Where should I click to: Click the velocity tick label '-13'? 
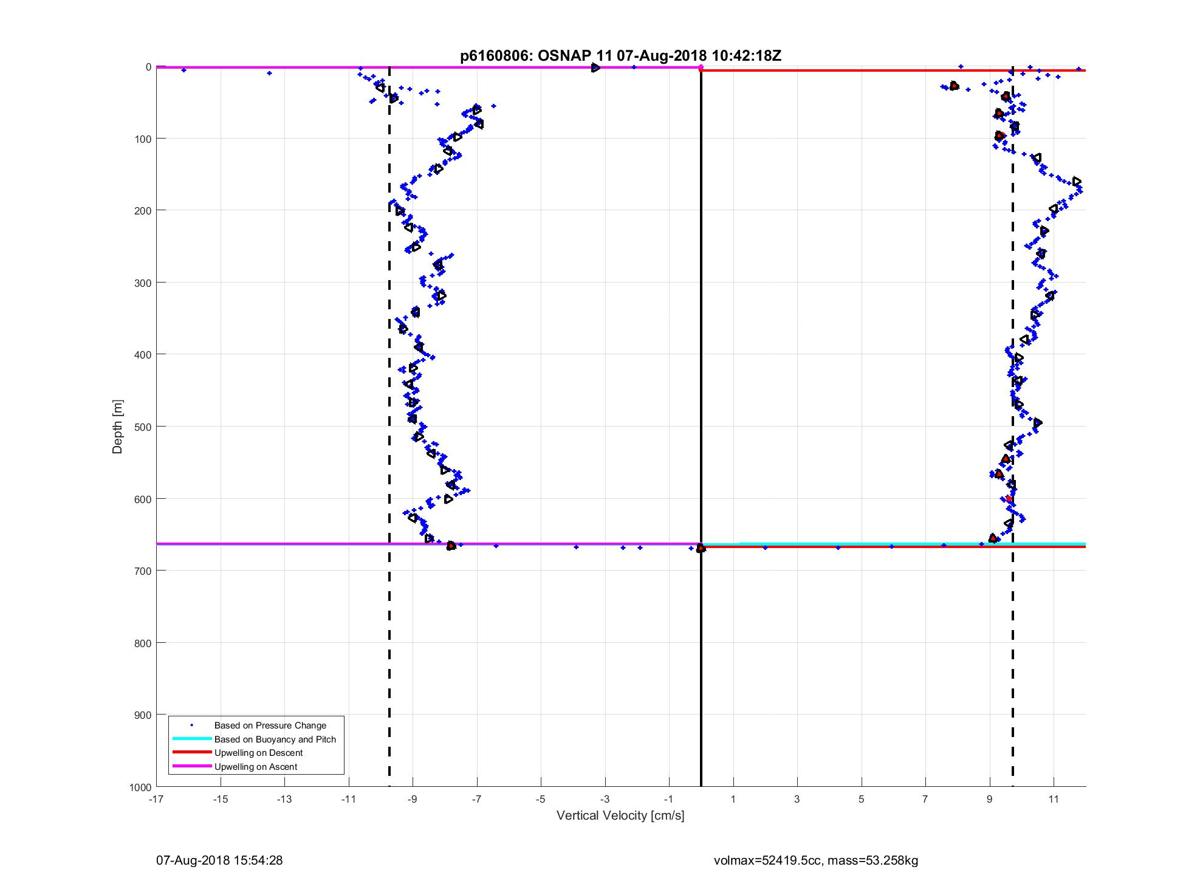(x=284, y=799)
